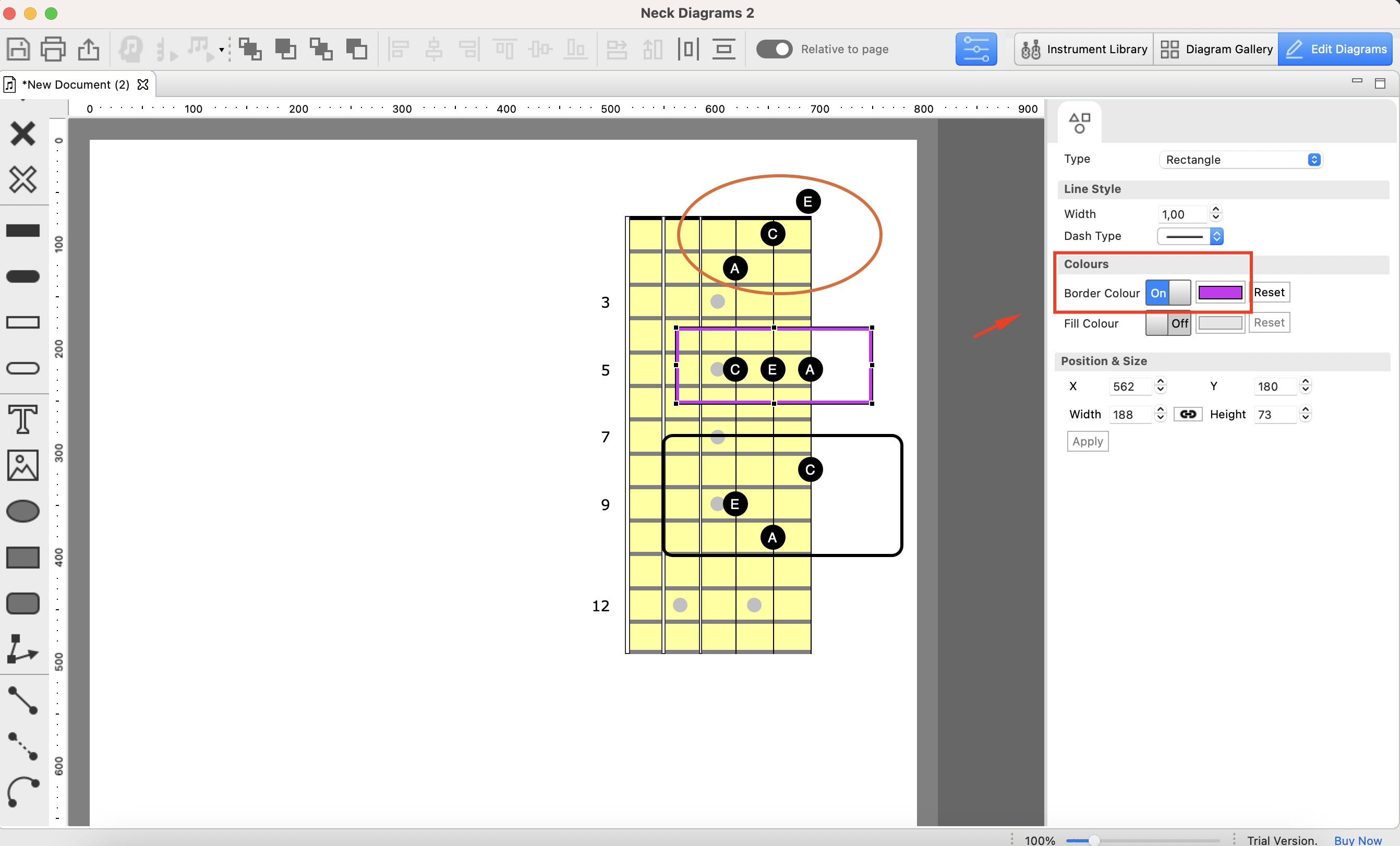Click the X position input field

(x=1130, y=386)
